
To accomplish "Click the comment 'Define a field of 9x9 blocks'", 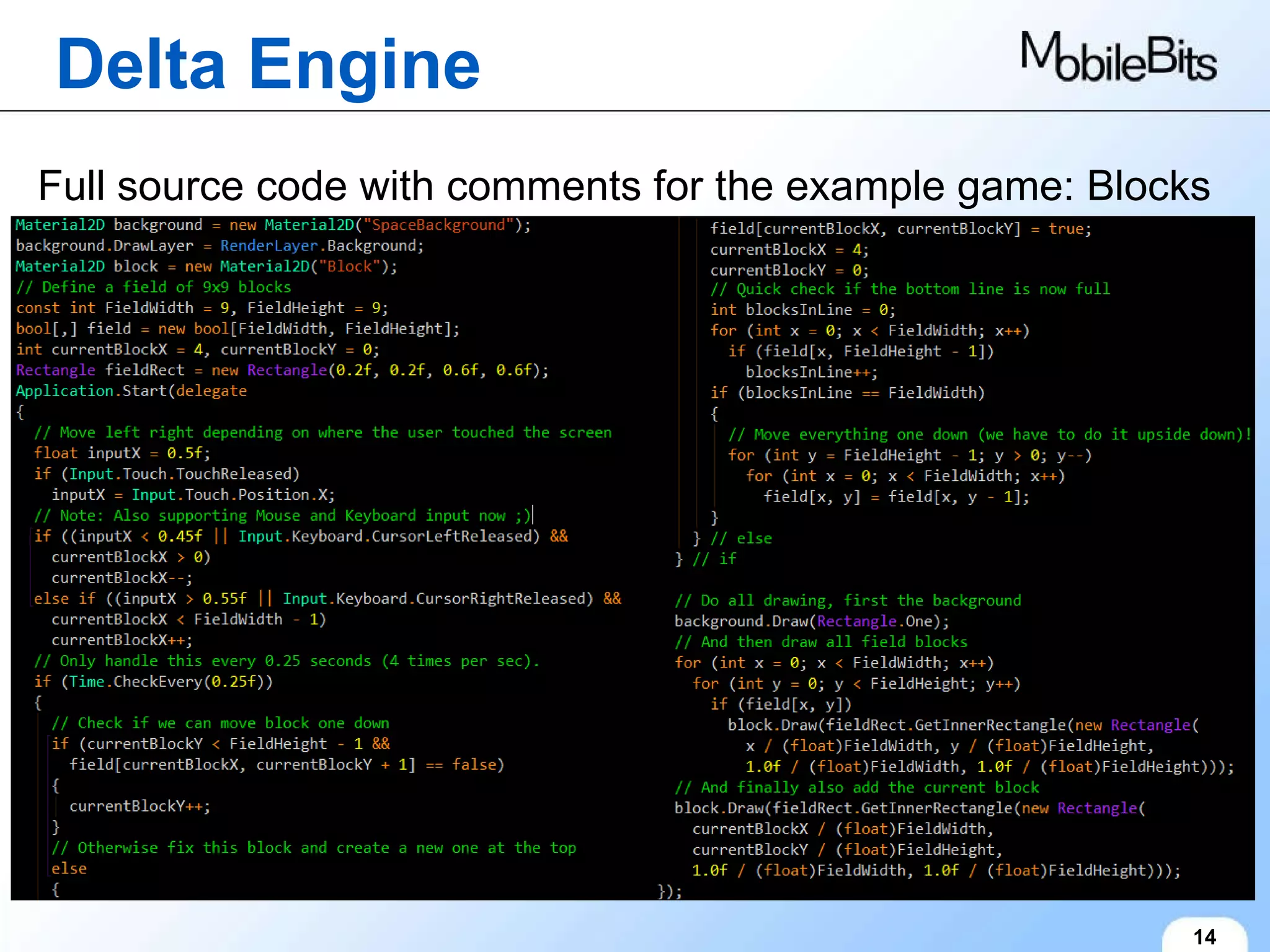I will (154, 288).
